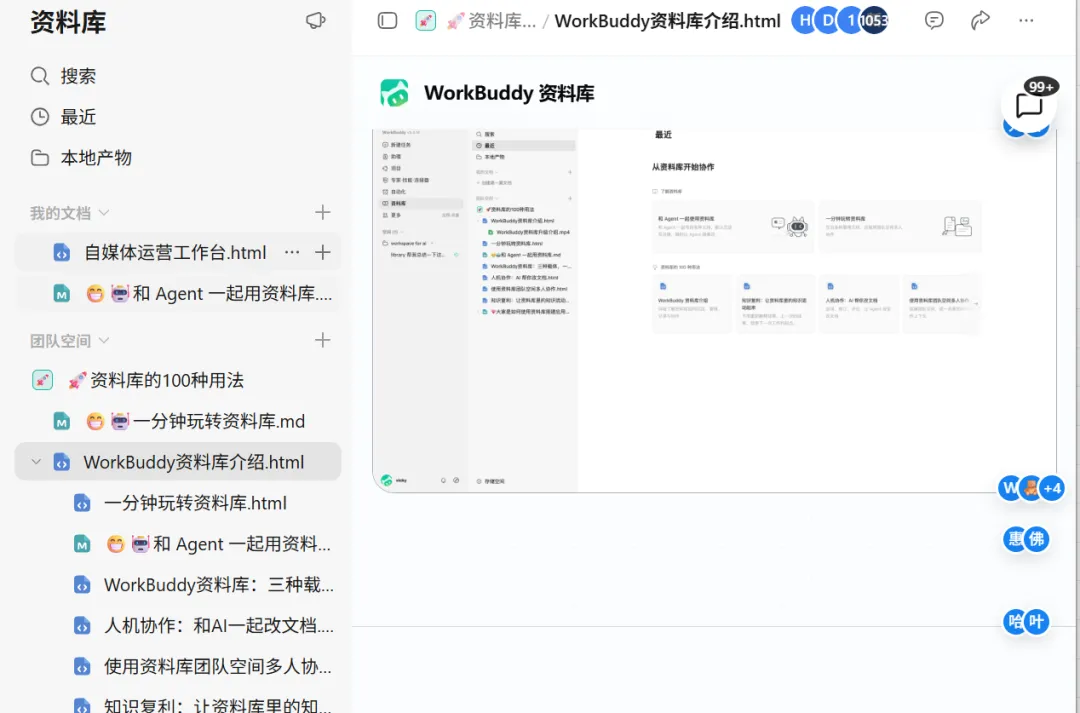Click the markdown icon of 一分钟玩转资料库.md

click(62, 421)
